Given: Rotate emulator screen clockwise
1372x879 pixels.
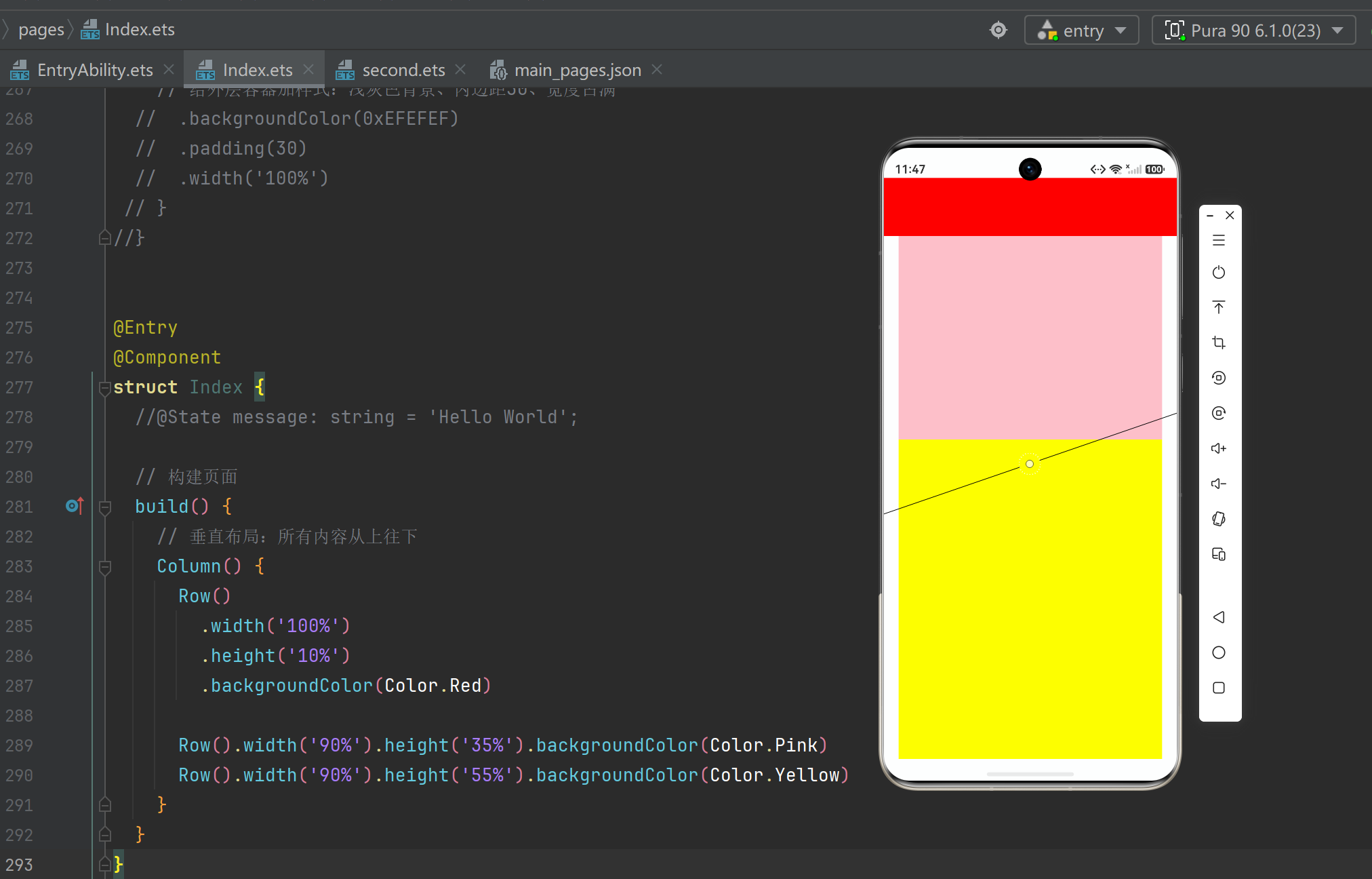Looking at the screenshot, I should (1218, 413).
